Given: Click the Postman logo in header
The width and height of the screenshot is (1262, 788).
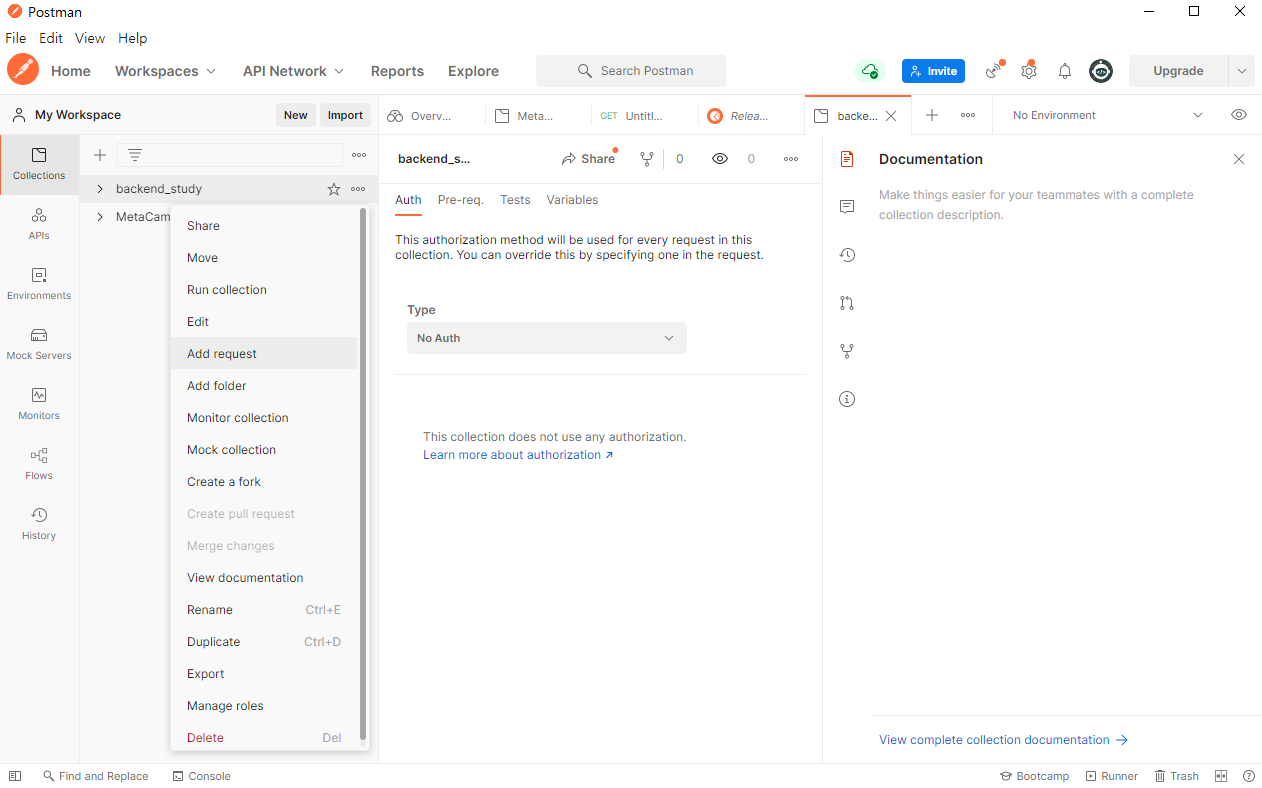Looking at the screenshot, I should [x=22, y=70].
